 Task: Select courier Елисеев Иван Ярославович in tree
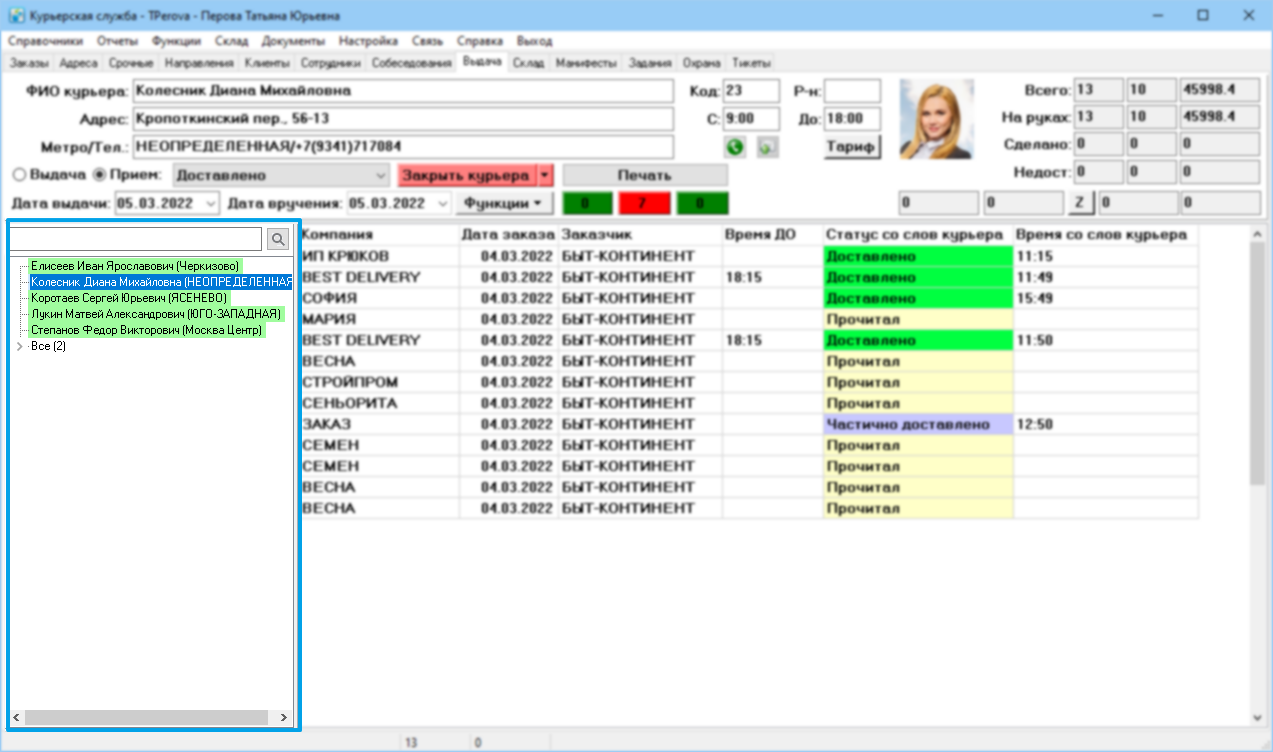135,266
